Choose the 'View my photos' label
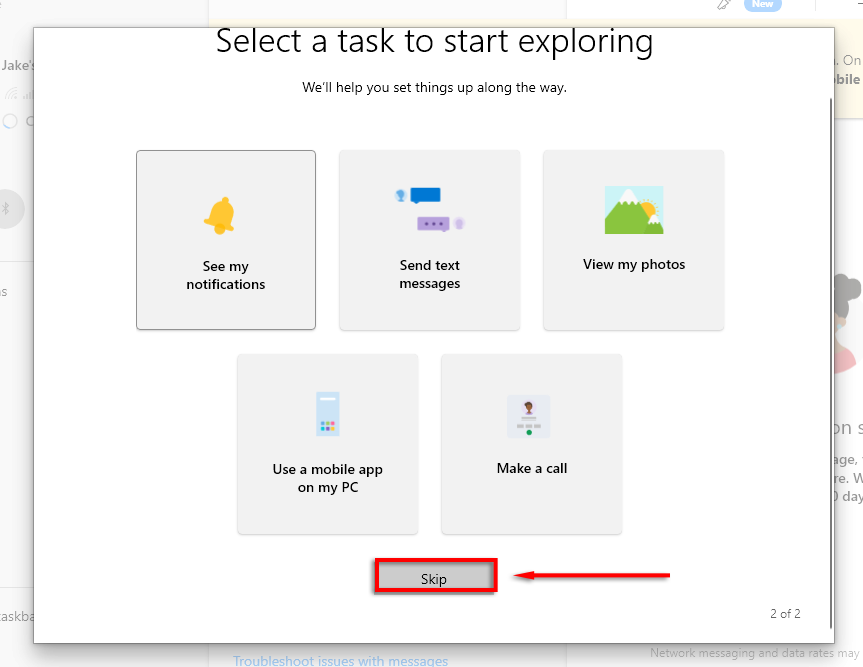The width and height of the screenshot is (863, 667). [634, 265]
